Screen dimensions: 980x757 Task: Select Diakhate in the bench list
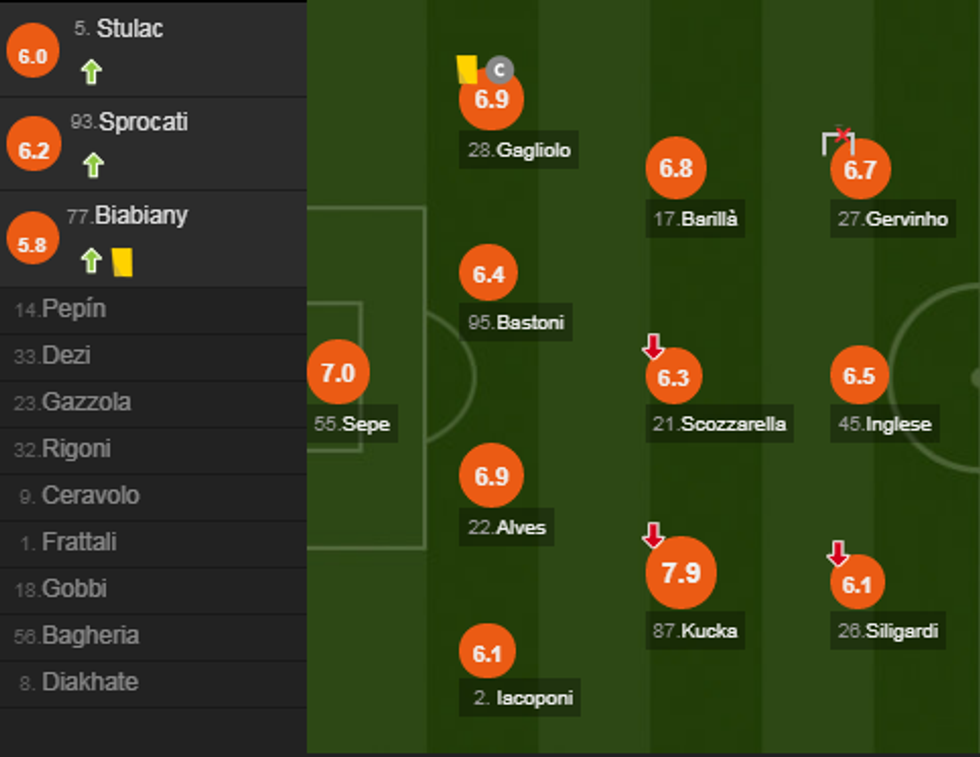click(x=89, y=683)
